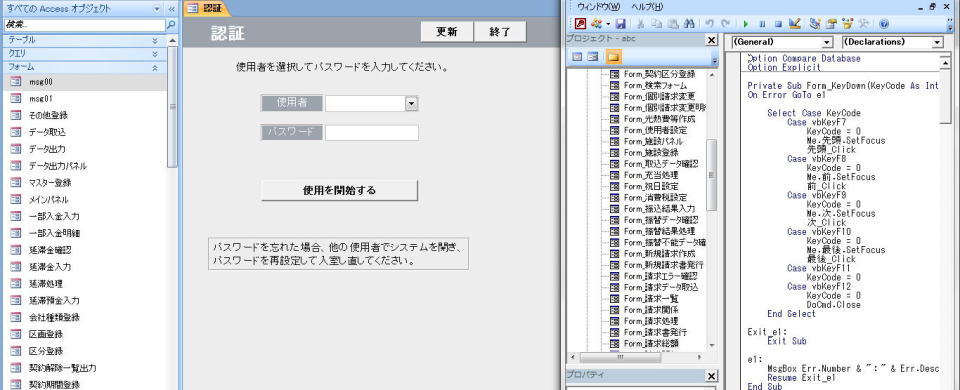Close the プロパティ panel
Screen dimensions: 960x390
(x=711, y=377)
